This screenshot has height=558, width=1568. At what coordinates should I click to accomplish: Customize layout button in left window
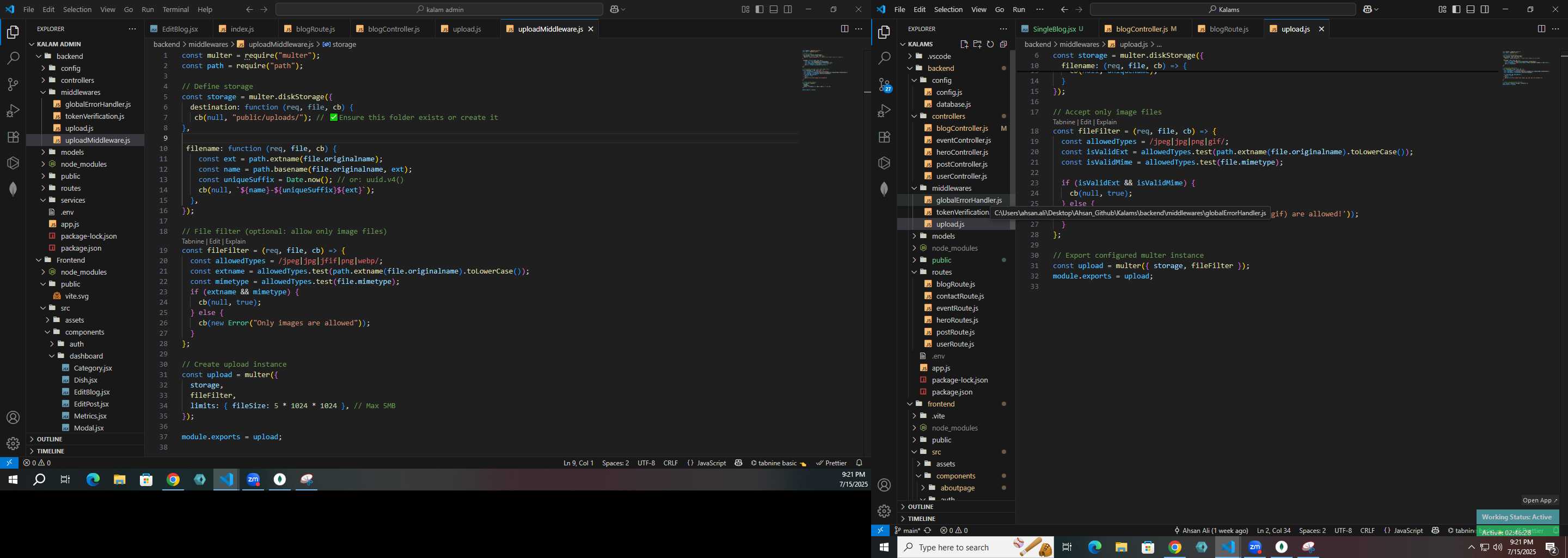pos(745,9)
